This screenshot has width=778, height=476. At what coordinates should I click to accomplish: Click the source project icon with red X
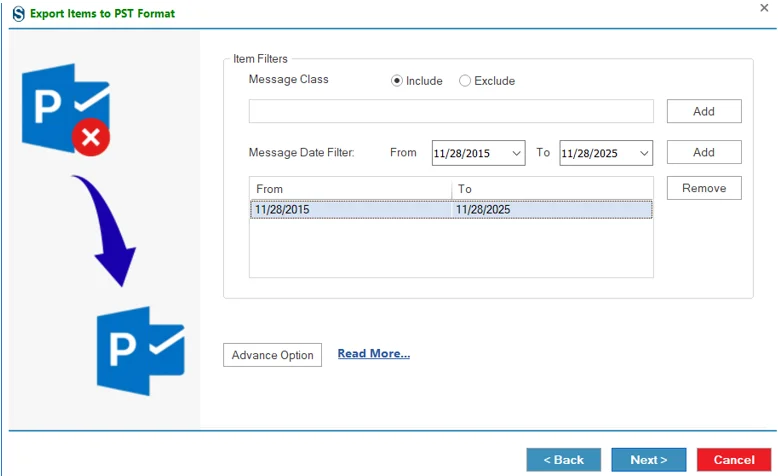[66, 110]
